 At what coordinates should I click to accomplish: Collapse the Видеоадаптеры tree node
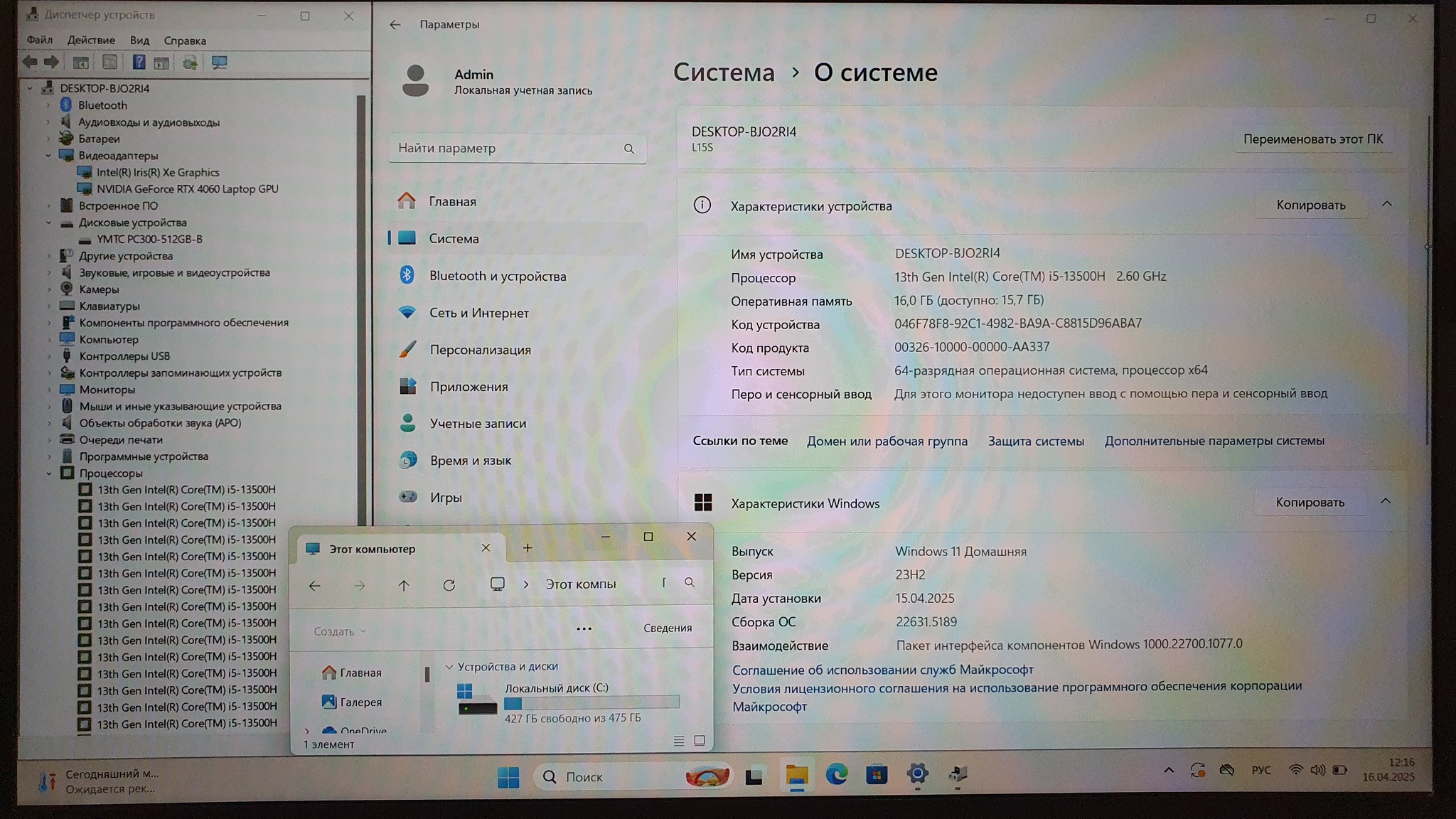click(x=48, y=156)
